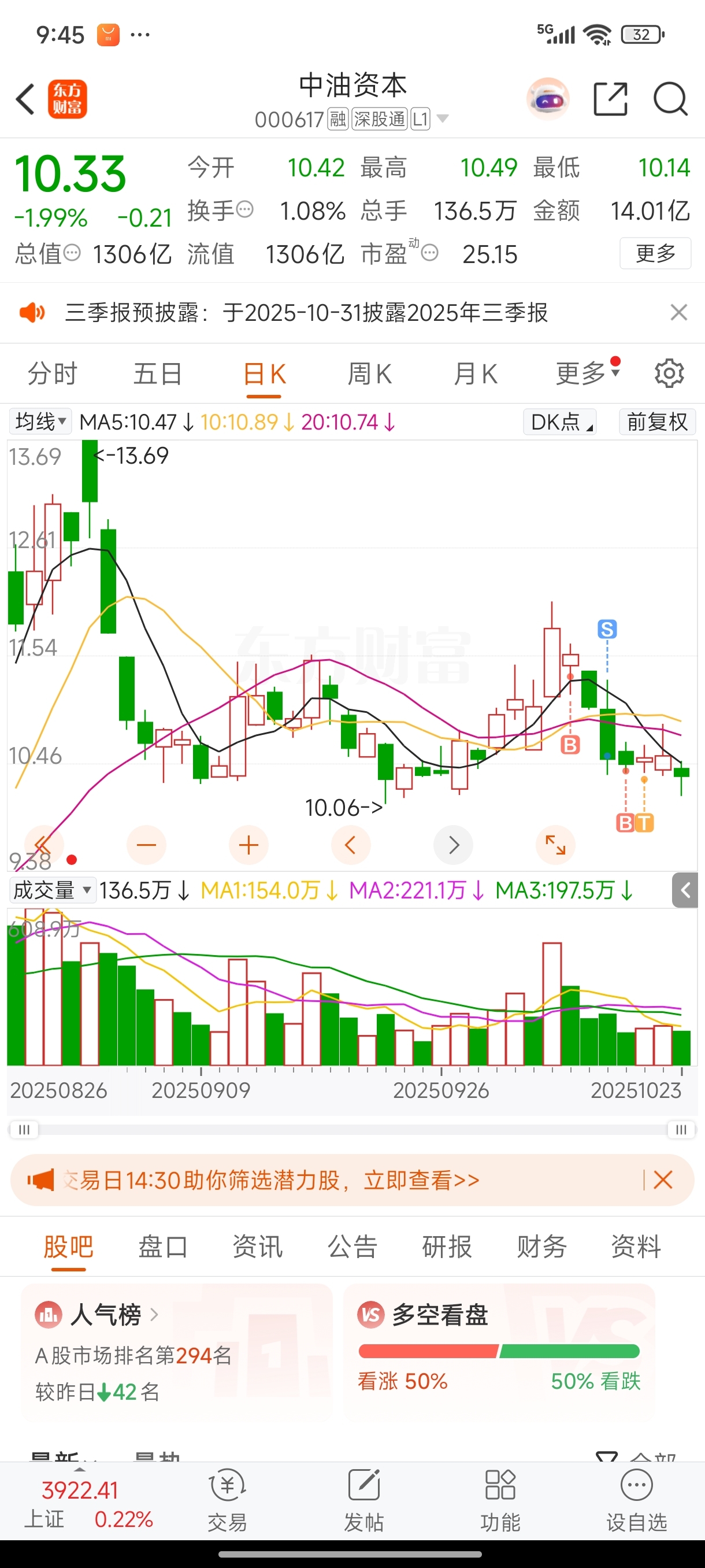
Task: Open 交易 trade from bottom bar
Action: [x=228, y=1500]
